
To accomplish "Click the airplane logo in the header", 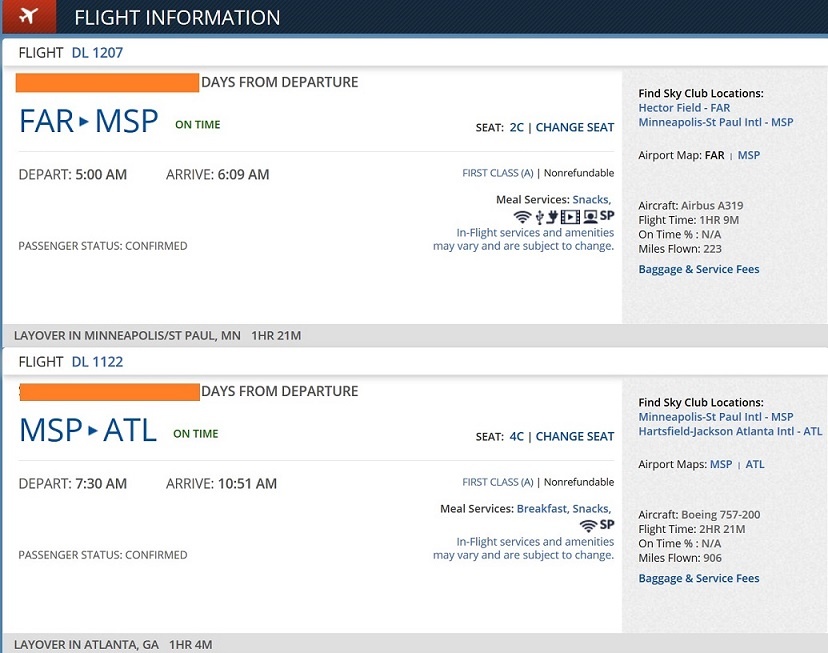I will (28, 17).
